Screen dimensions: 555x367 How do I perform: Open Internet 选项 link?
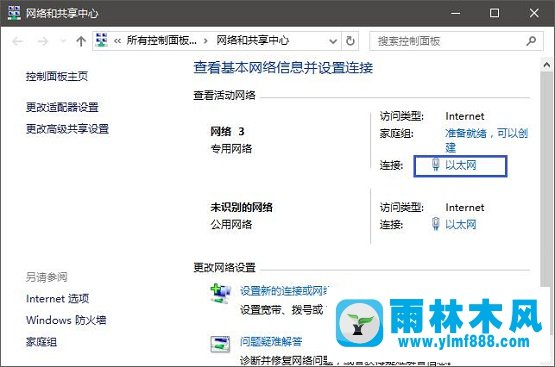click(x=57, y=299)
